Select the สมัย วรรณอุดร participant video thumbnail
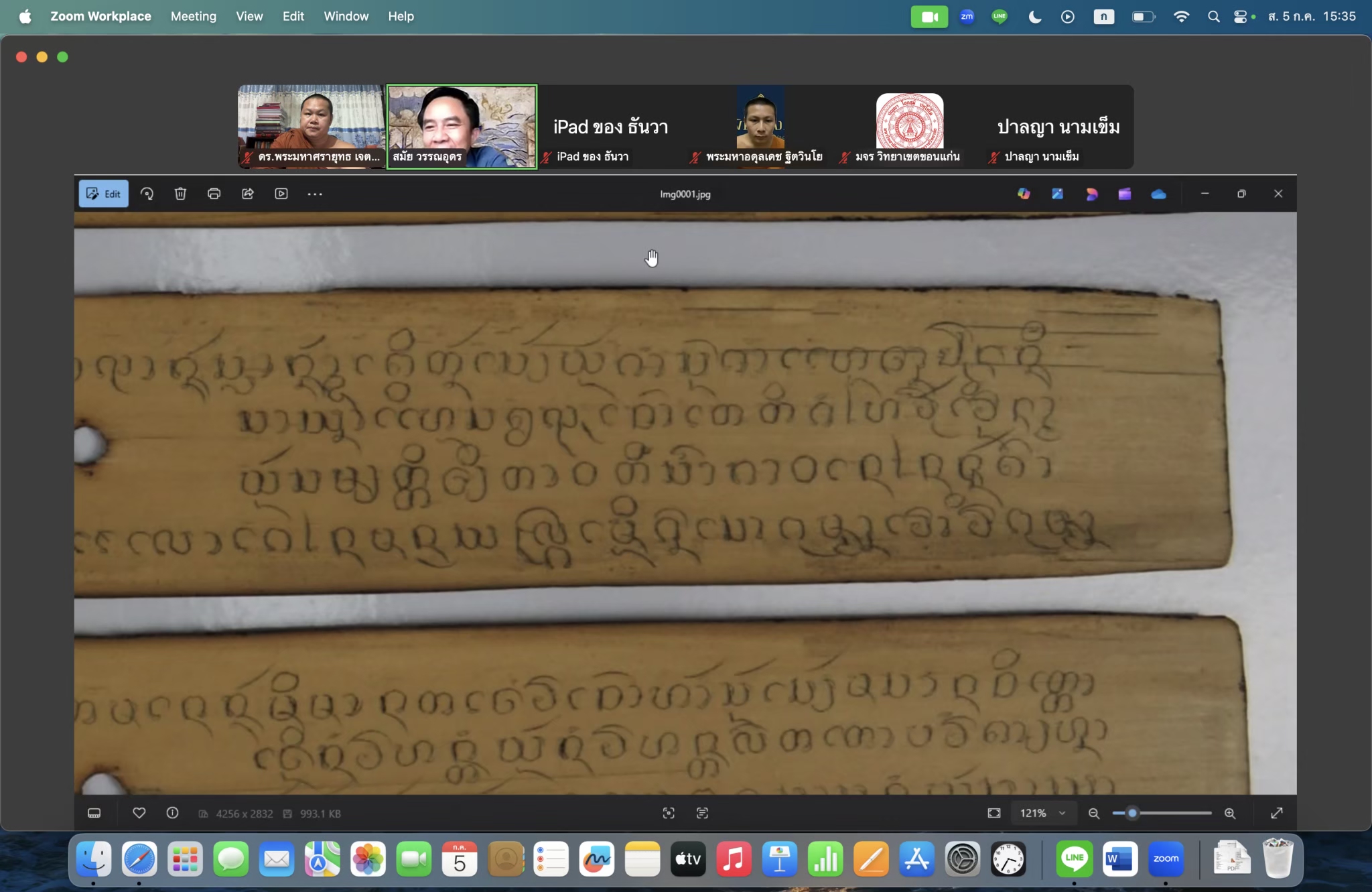This screenshot has width=1372, height=892. (x=462, y=127)
